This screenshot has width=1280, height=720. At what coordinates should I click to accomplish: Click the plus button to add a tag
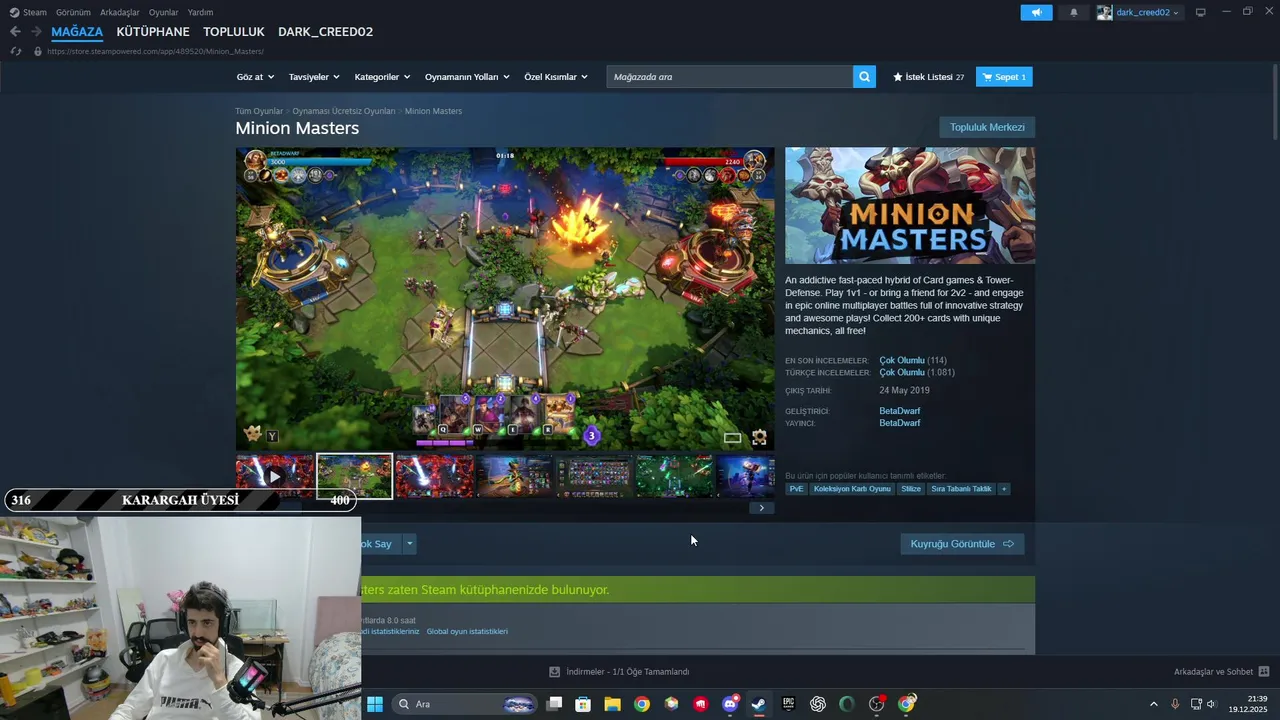[x=1003, y=489]
